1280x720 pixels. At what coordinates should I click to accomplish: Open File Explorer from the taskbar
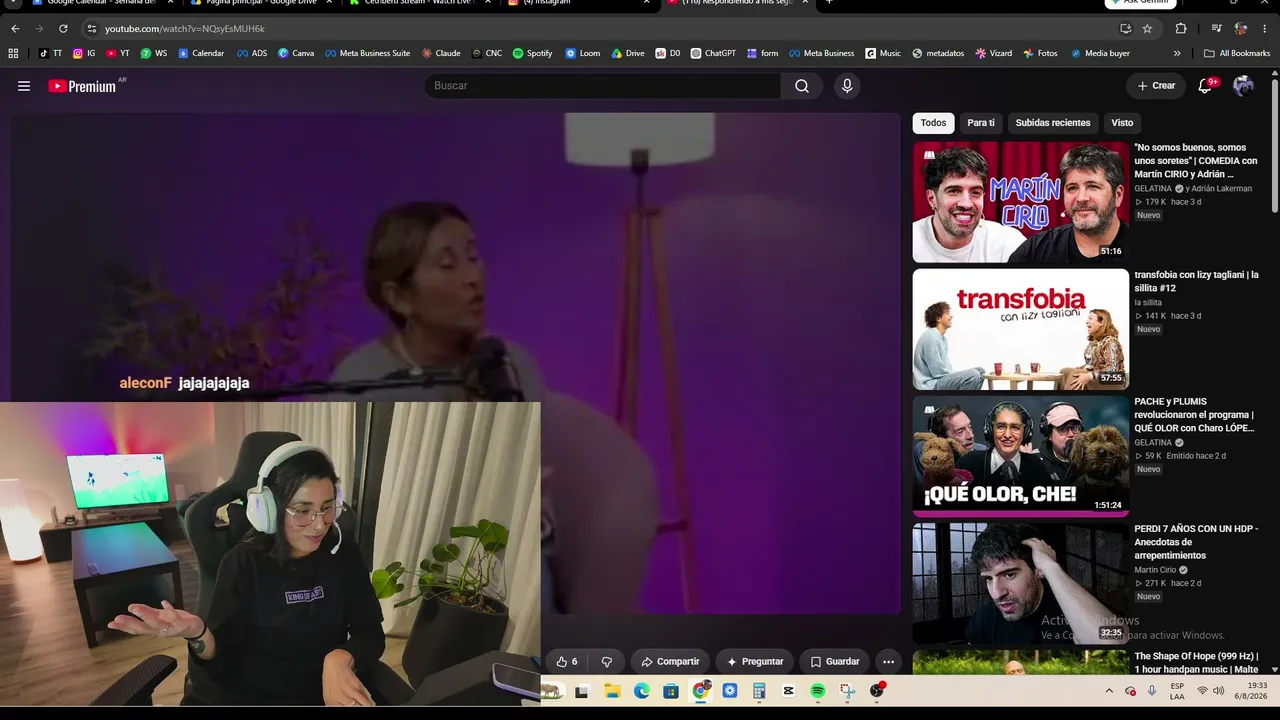(x=612, y=691)
